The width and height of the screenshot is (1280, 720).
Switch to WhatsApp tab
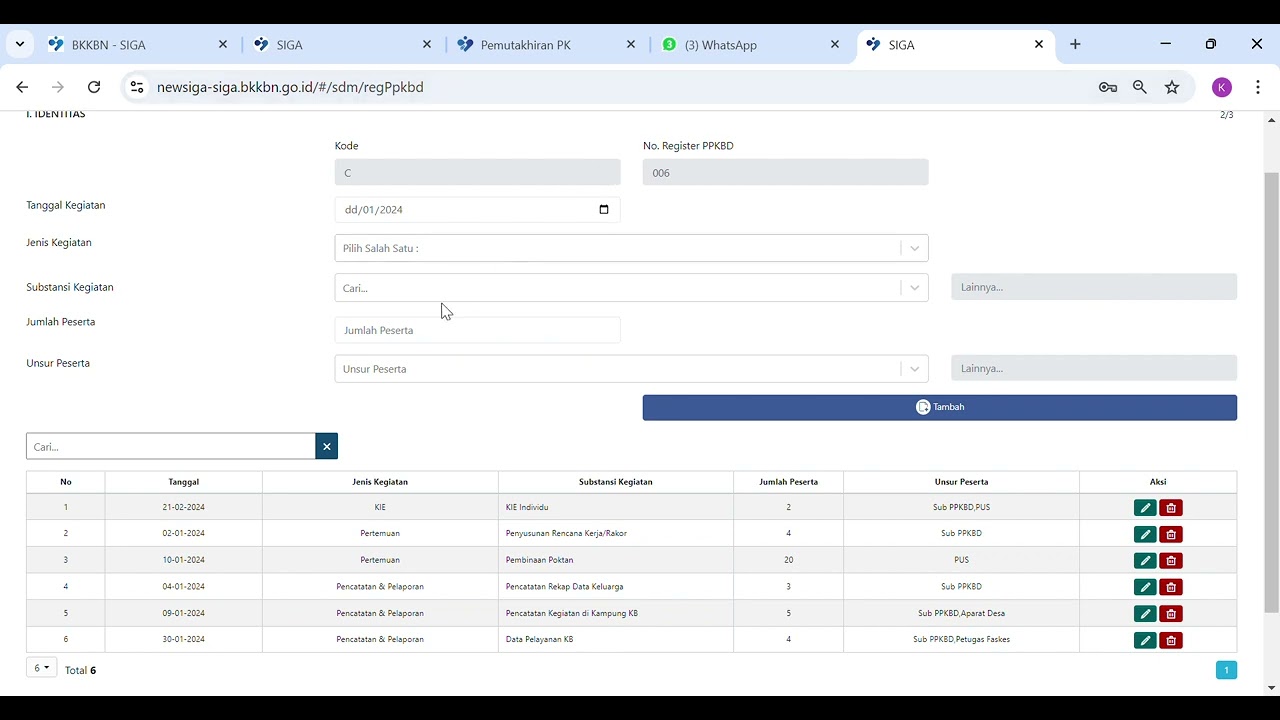pyautogui.click(x=748, y=44)
